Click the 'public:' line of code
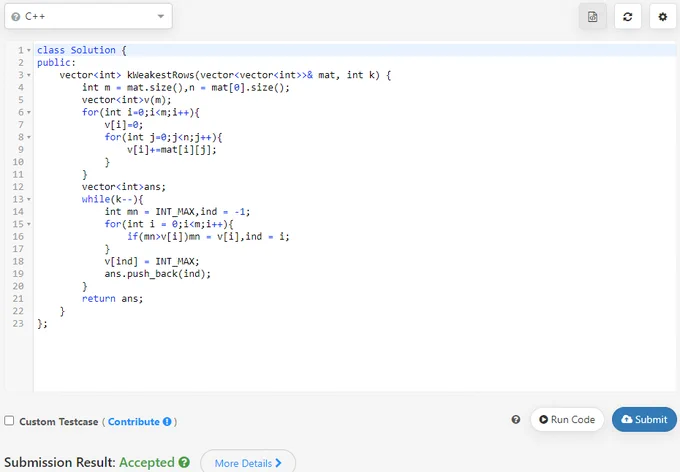Image resolution: width=680 pixels, height=472 pixels. click(56, 63)
